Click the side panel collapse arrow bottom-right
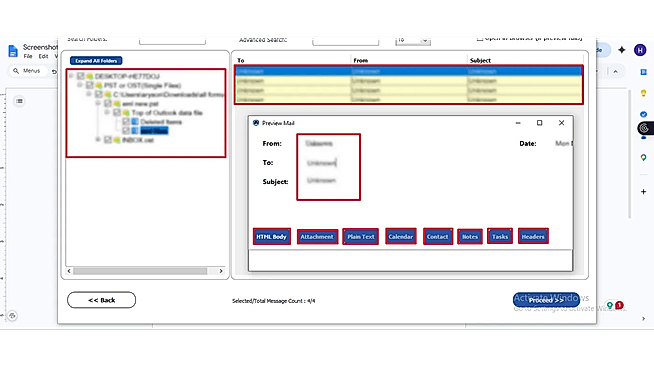The height and width of the screenshot is (368, 654). pos(643,319)
